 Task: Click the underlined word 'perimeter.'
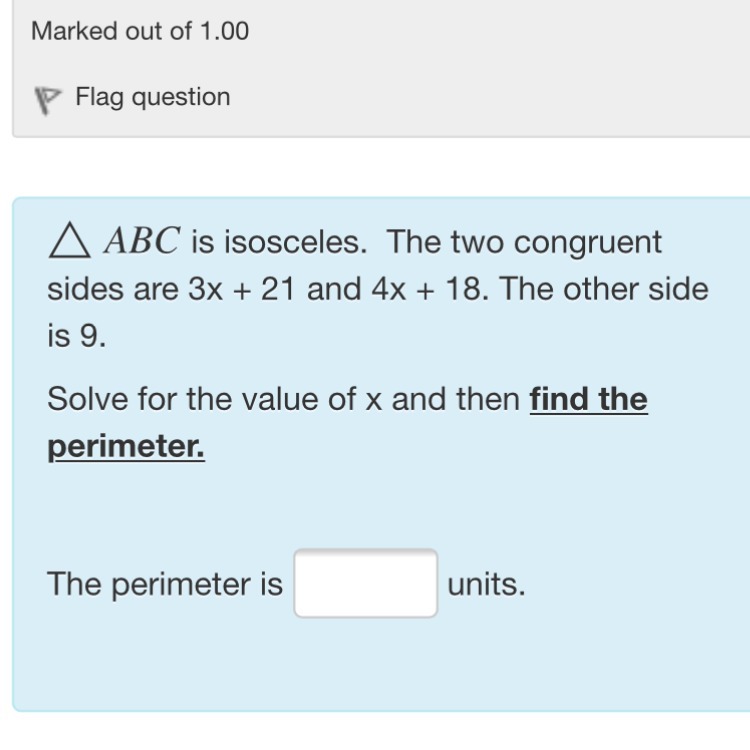126,447
